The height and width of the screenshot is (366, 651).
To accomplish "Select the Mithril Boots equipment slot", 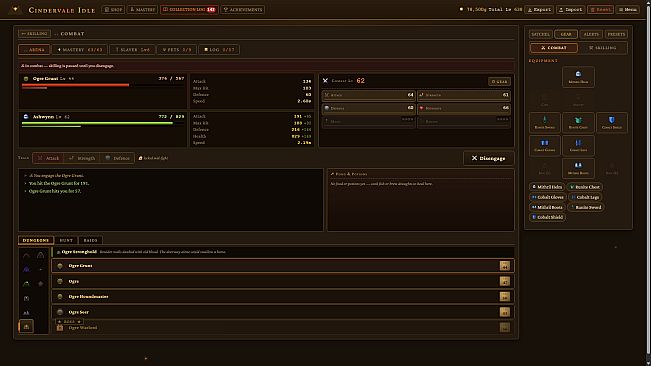I will (578, 168).
